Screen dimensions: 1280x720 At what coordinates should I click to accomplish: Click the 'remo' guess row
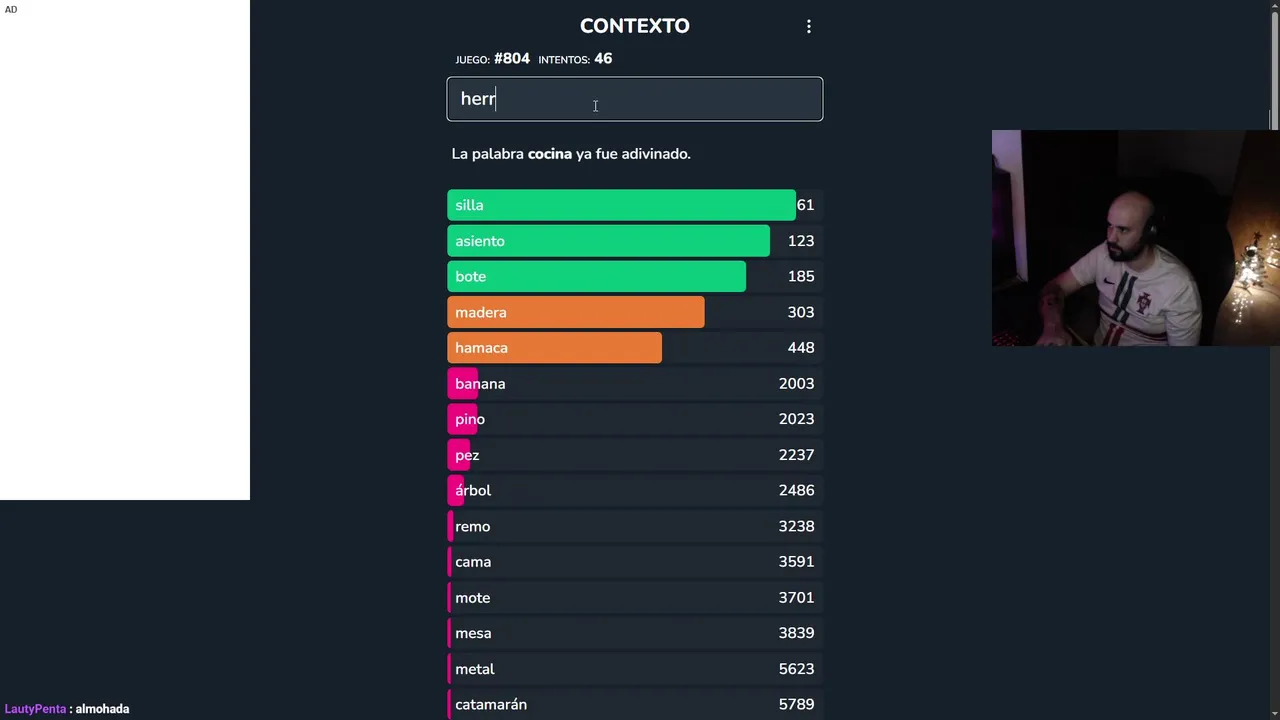(x=634, y=526)
